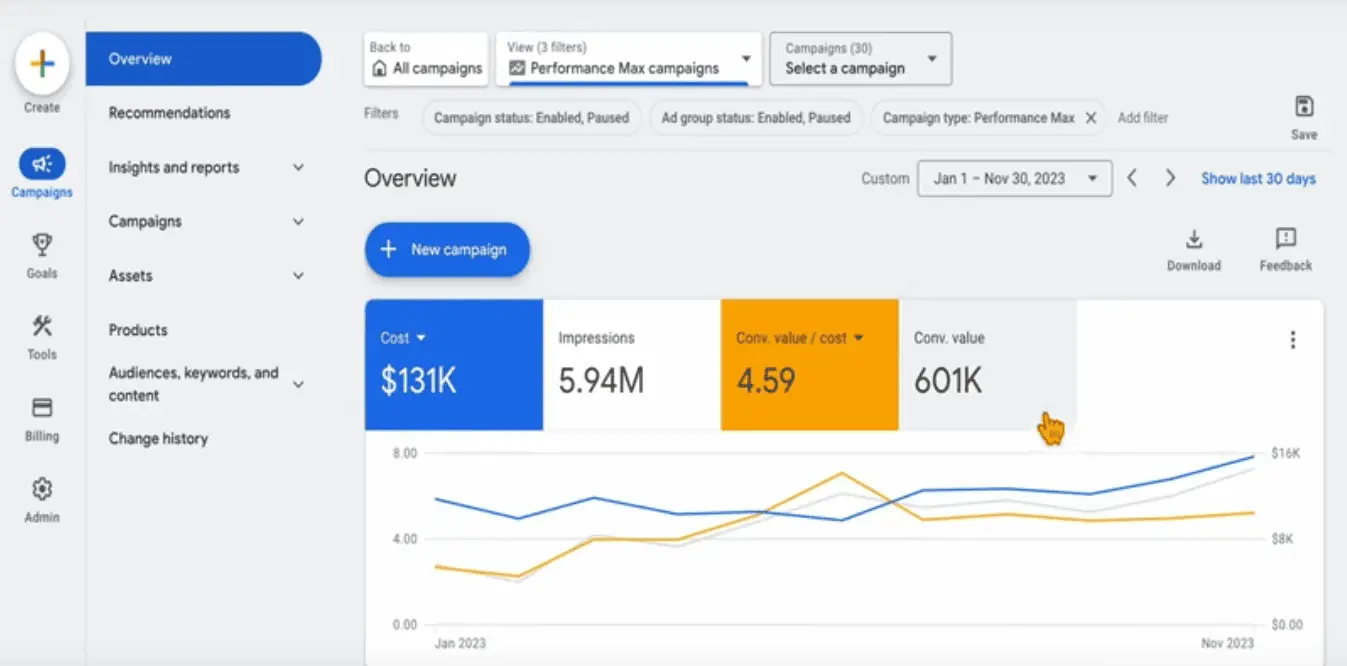The height and width of the screenshot is (666, 1347).
Task: Click Show last 30 days link
Action: coord(1258,179)
